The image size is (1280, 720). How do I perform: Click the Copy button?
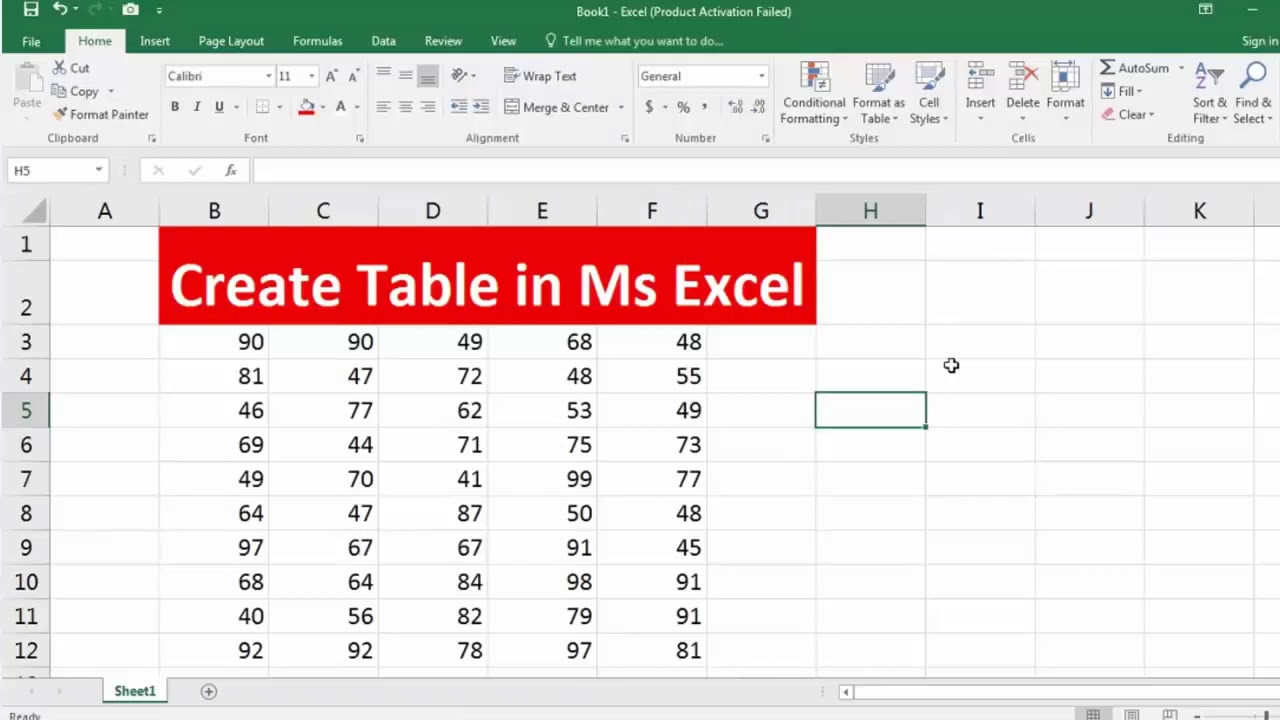(x=76, y=91)
